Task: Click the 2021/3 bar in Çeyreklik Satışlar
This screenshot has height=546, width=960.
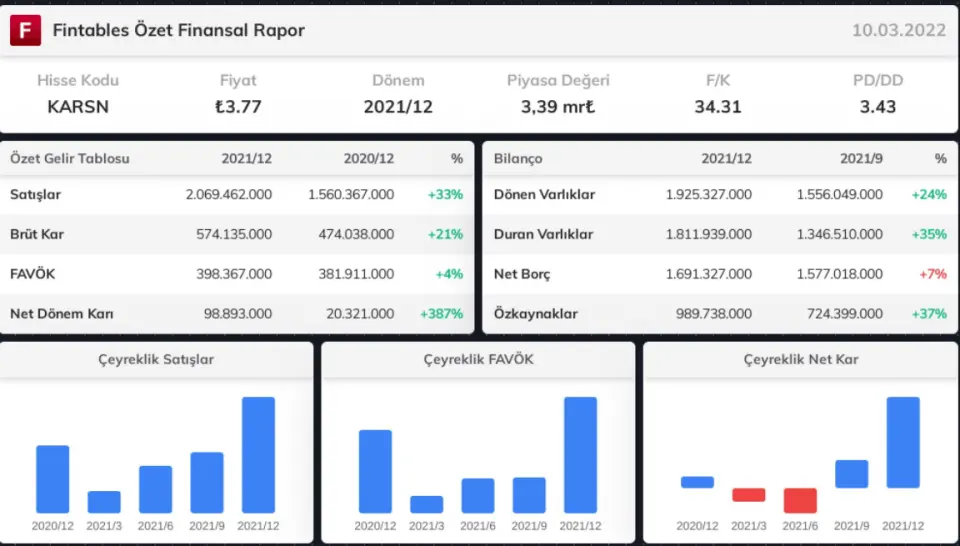Action: click(104, 502)
